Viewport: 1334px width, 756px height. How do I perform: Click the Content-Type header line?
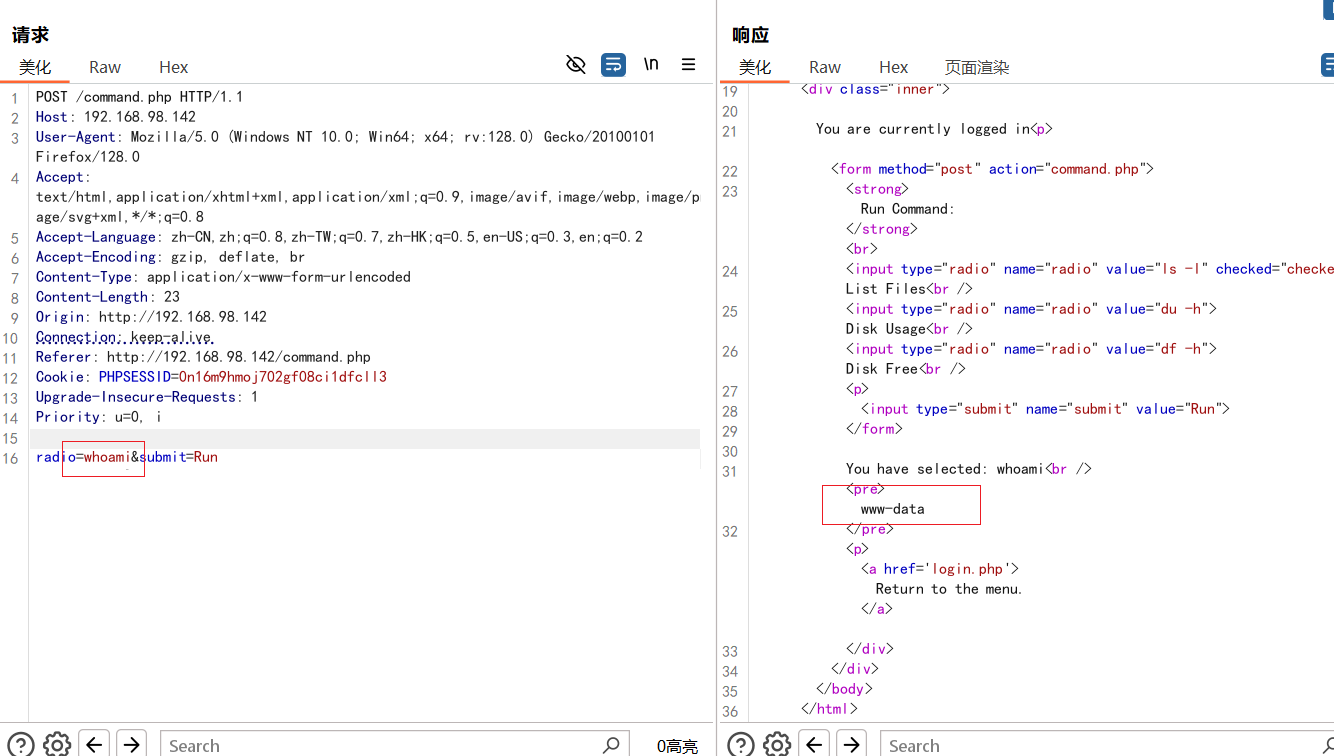223,277
